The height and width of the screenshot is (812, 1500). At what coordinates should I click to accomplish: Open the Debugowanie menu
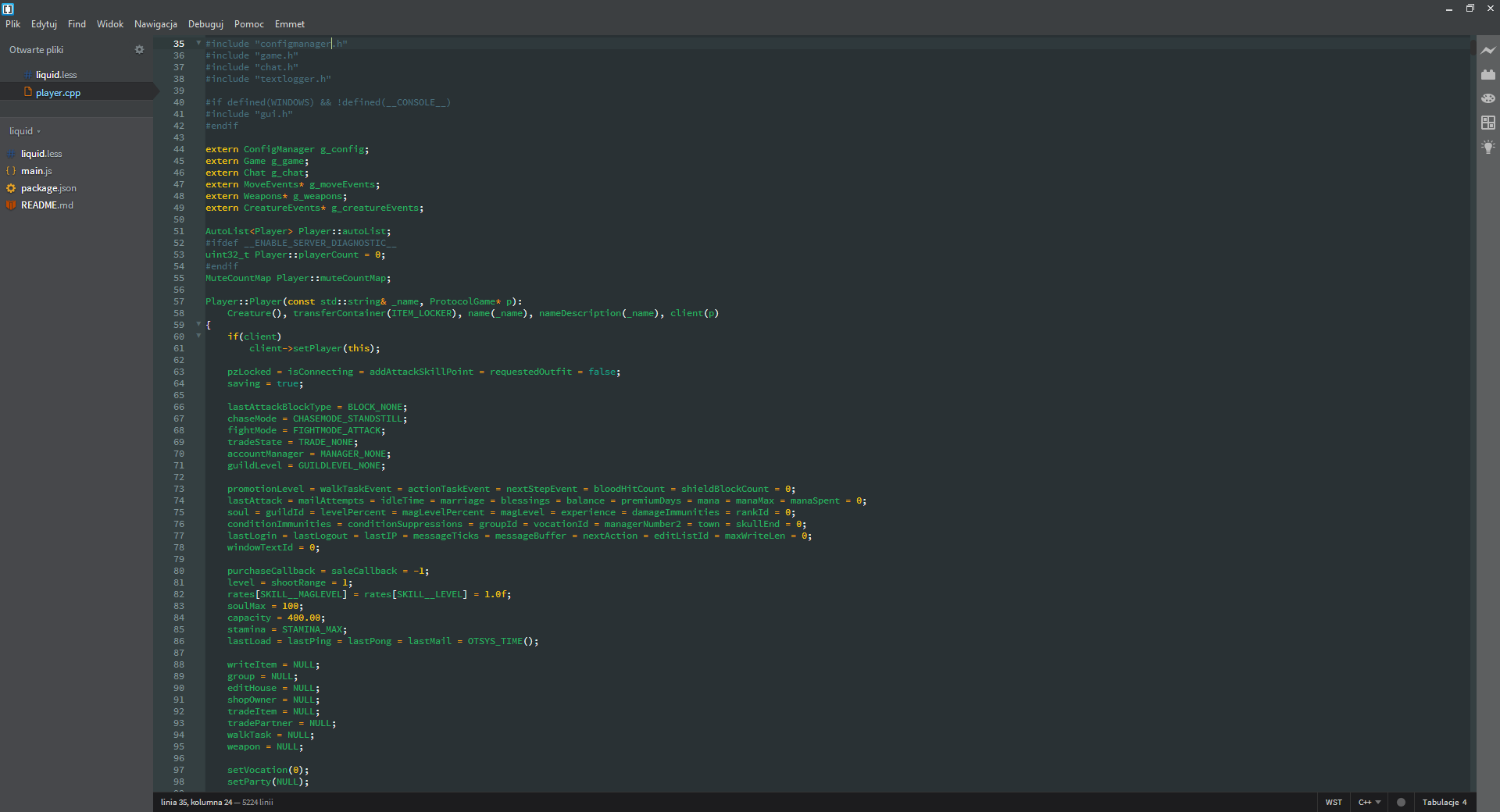(x=205, y=23)
